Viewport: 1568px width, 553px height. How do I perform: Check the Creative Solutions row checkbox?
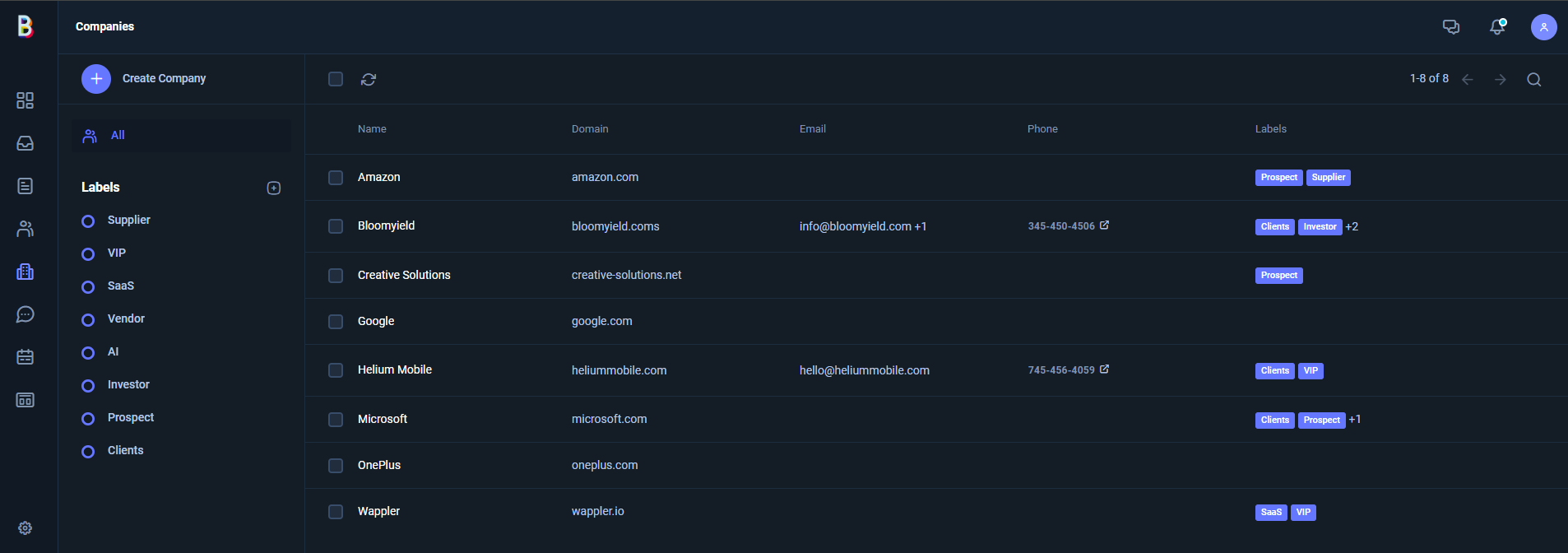pos(336,276)
